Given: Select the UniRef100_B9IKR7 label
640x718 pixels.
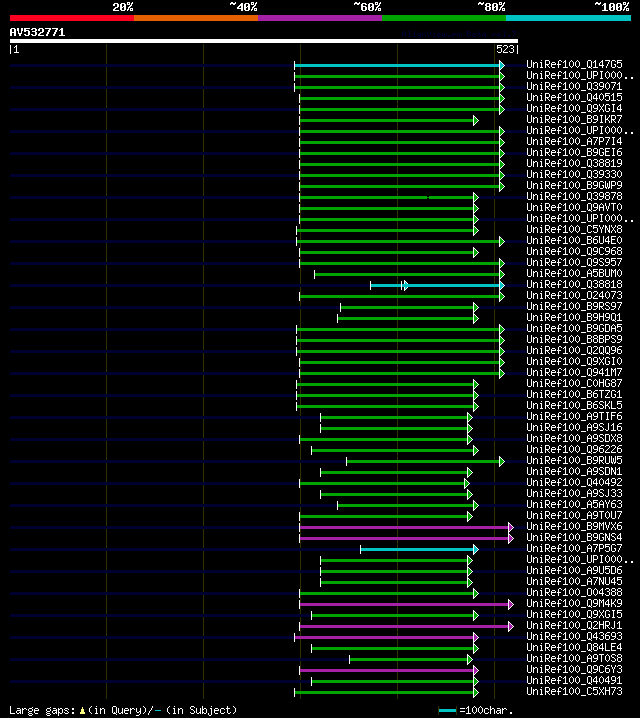Looking at the screenshot, I should pos(574,119).
